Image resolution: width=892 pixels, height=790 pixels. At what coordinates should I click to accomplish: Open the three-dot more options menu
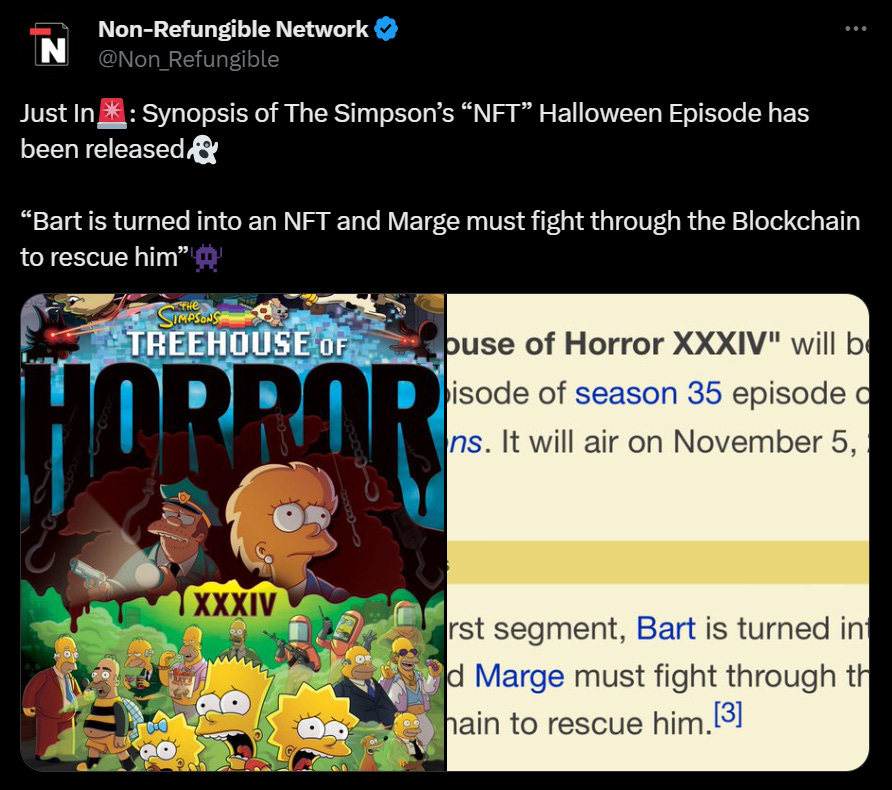click(856, 28)
